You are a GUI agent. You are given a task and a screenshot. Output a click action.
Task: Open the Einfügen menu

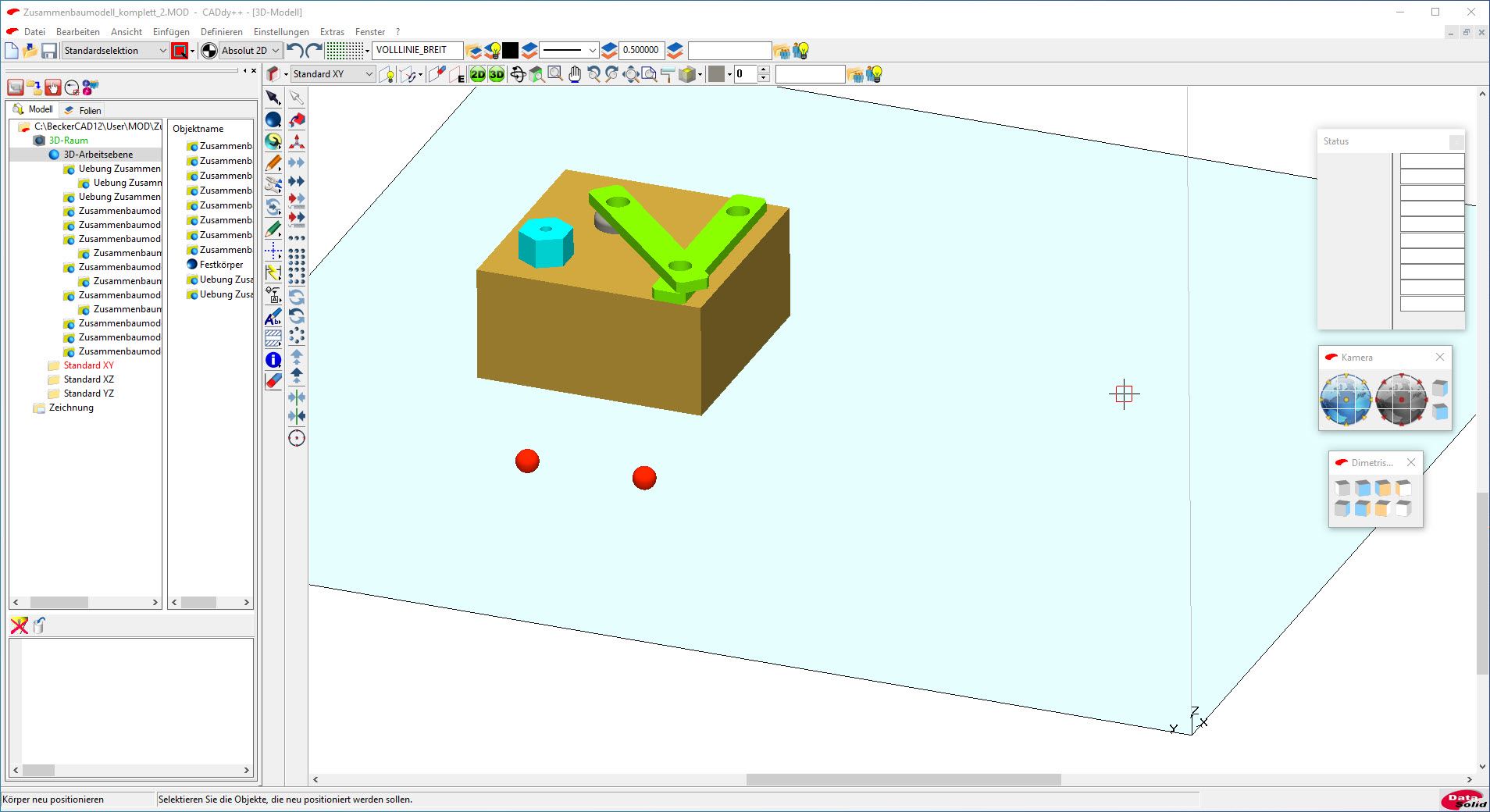click(171, 32)
